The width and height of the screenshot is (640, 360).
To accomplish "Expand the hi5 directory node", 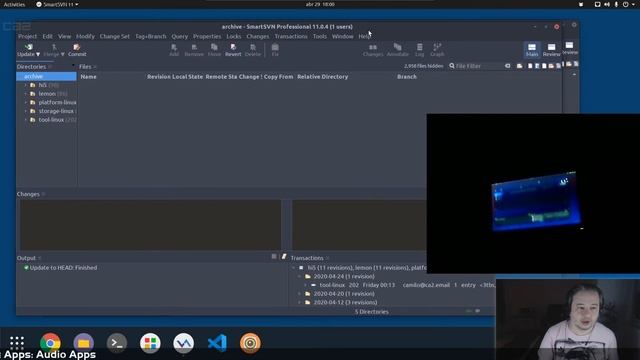I will pyautogui.click(x=25, y=85).
